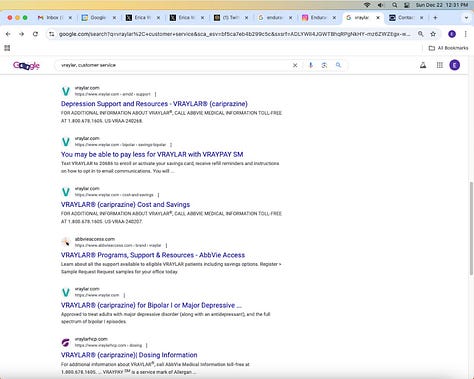View site information icon in address bar
This screenshot has width=474, height=379.
pyautogui.click(x=51, y=34)
